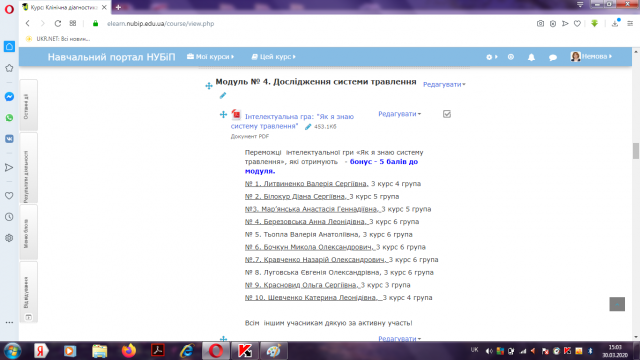Open Бочкун Микола Олександрович link
Image resolution: width=640 pixels, height=360 pixels.
coord(310,247)
